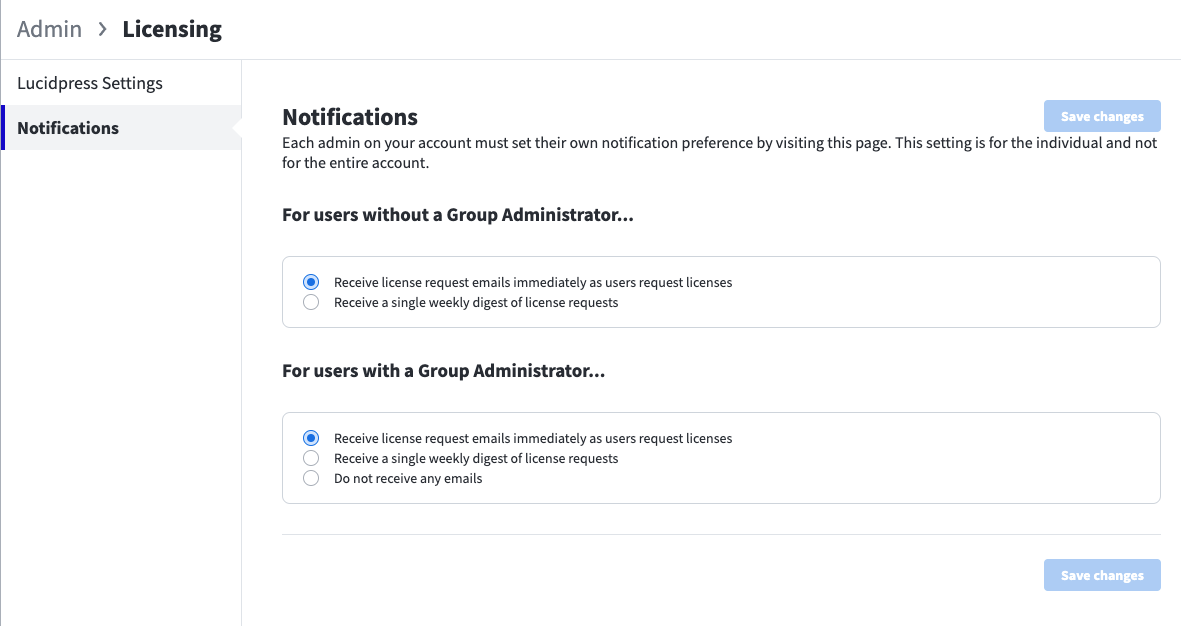The width and height of the screenshot is (1181, 626).
Task: Select the Do not receive any emails radio
Action: [311, 478]
